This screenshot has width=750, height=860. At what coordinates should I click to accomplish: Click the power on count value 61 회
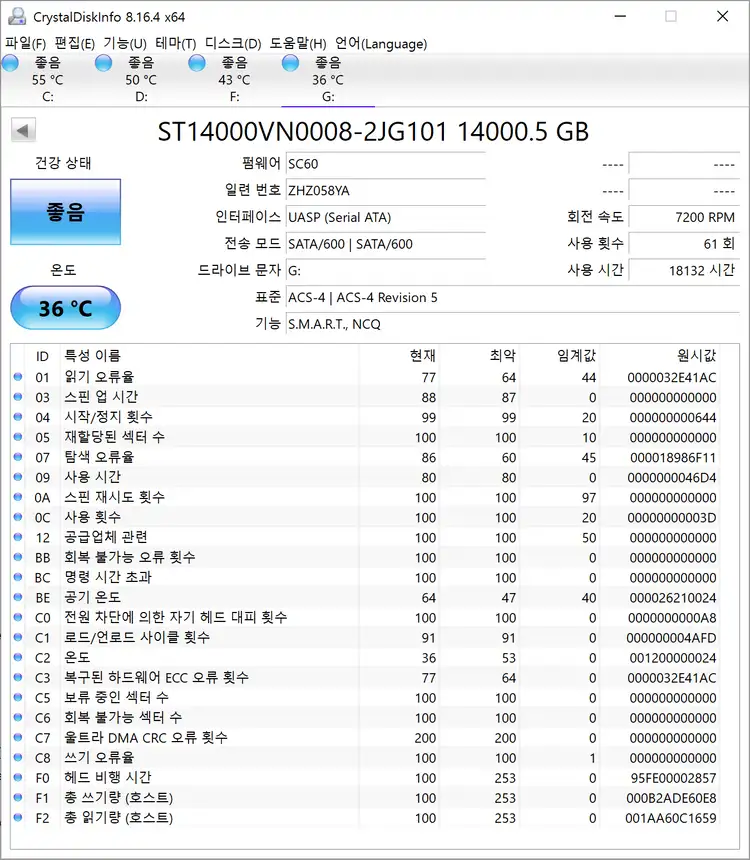click(684, 244)
